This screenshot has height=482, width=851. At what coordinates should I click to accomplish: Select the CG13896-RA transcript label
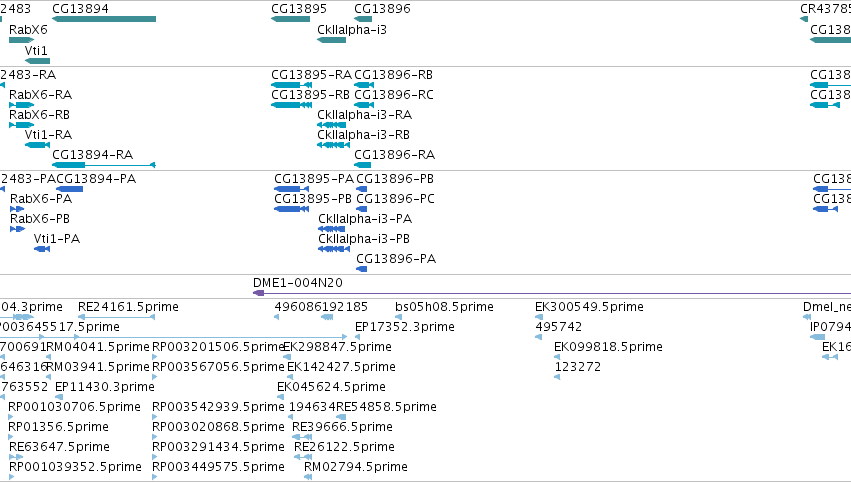[395, 155]
